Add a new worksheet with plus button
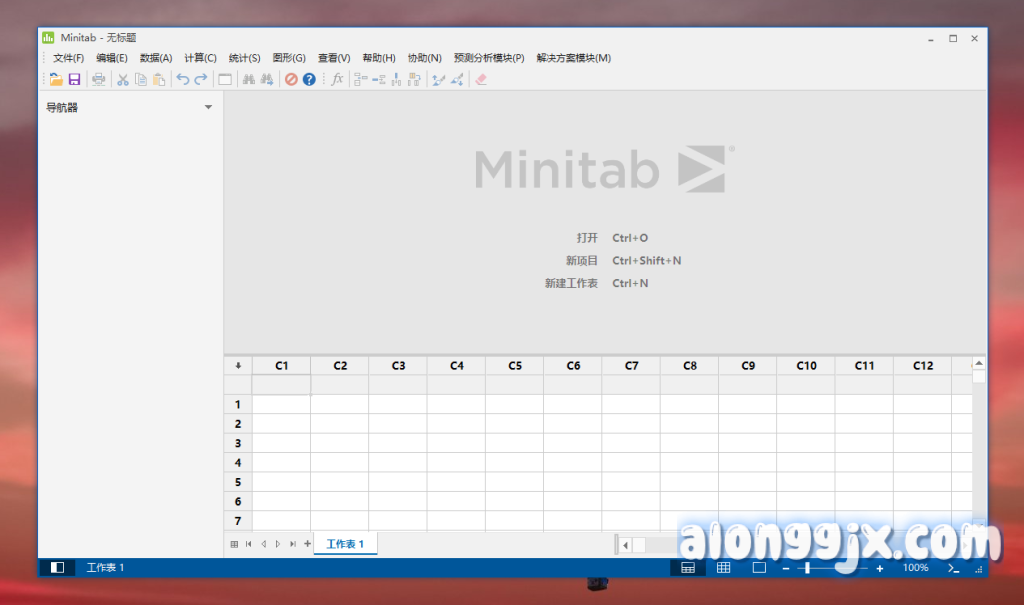This screenshot has height=605, width=1024. pyautogui.click(x=307, y=544)
